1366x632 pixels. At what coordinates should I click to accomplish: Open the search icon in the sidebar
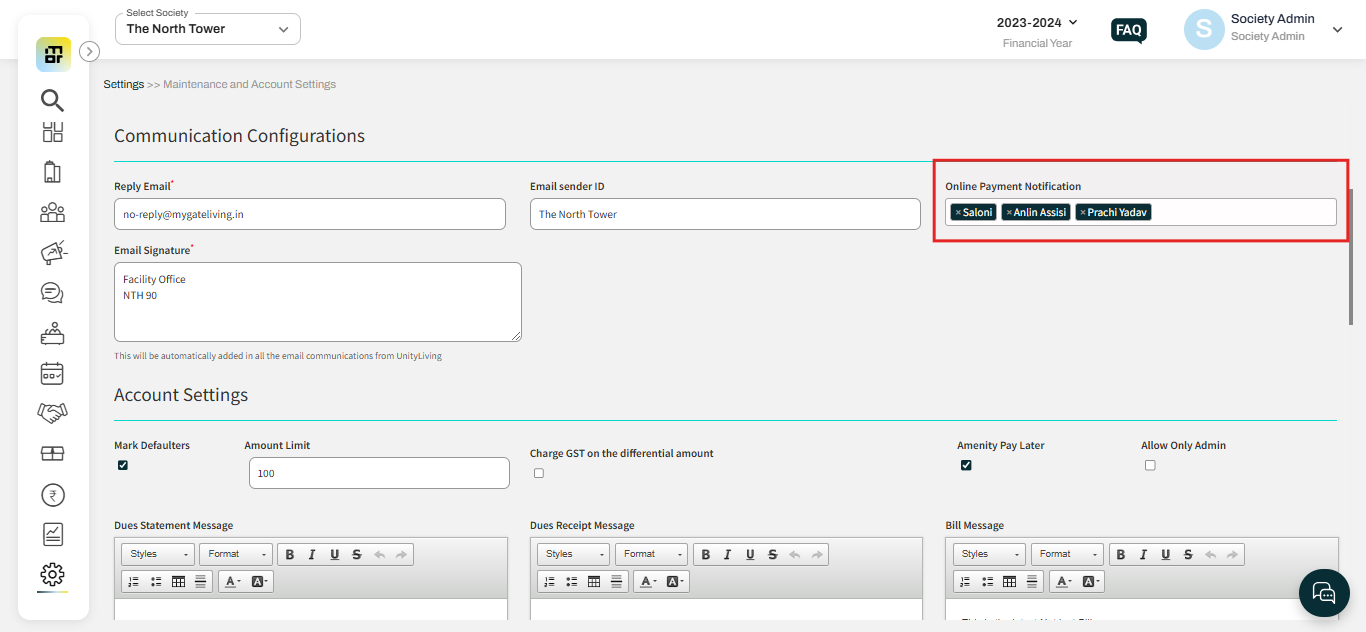(x=52, y=100)
